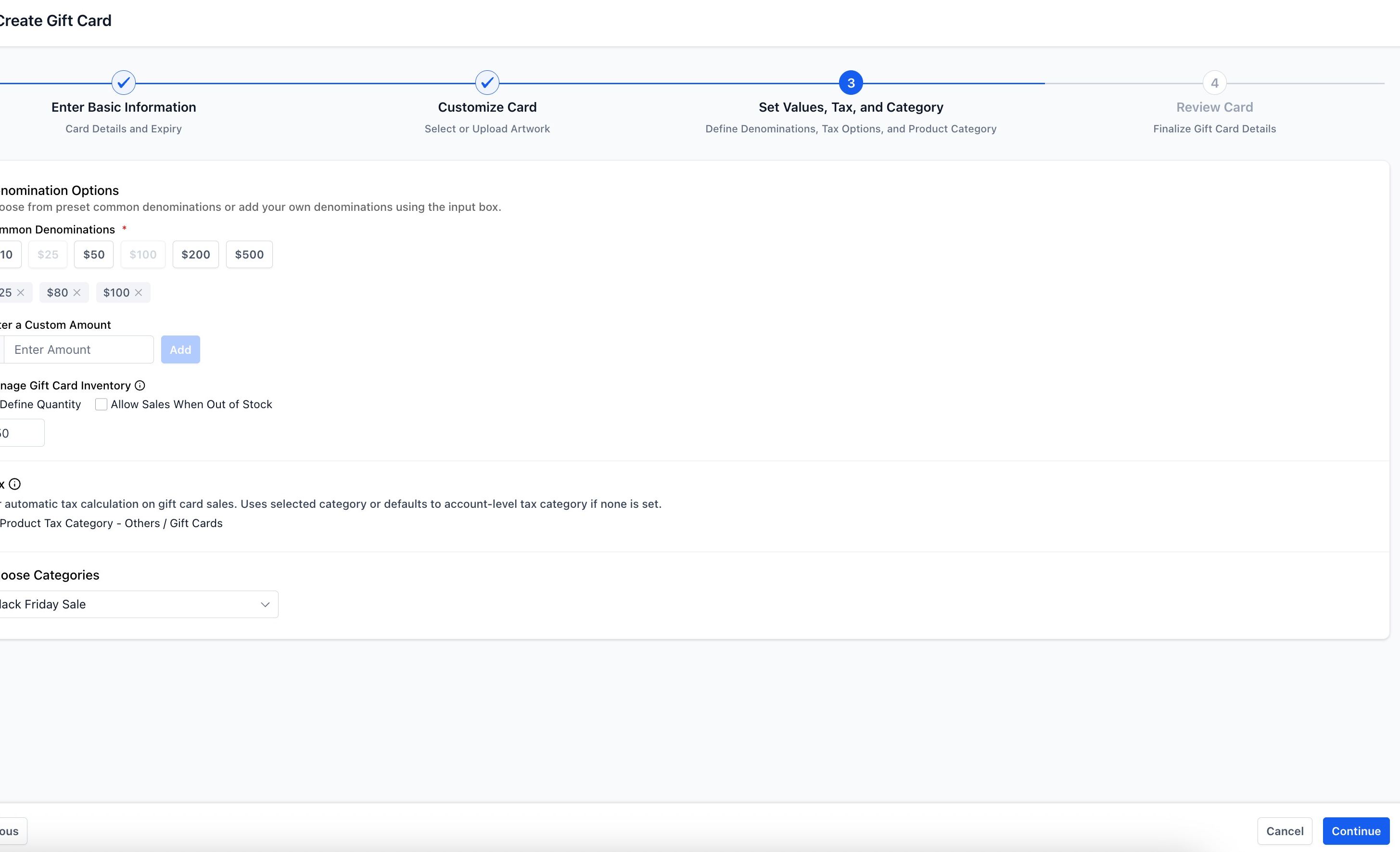The image size is (1400, 852).
Task: Click the Enter Basic Information checkmark step icon
Action: tap(123, 83)
